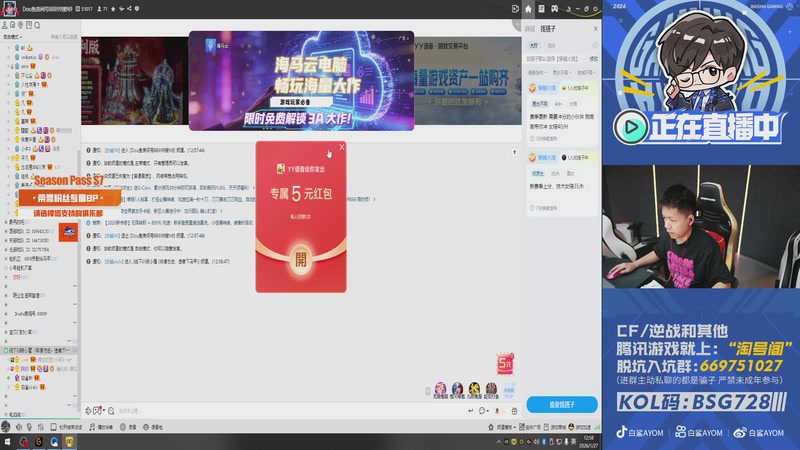Viewport: 800px width, 450px height.
Task: Click the 录音 record button in bottom toolbar
Action: pyautogui.click(x=128, y=427)
